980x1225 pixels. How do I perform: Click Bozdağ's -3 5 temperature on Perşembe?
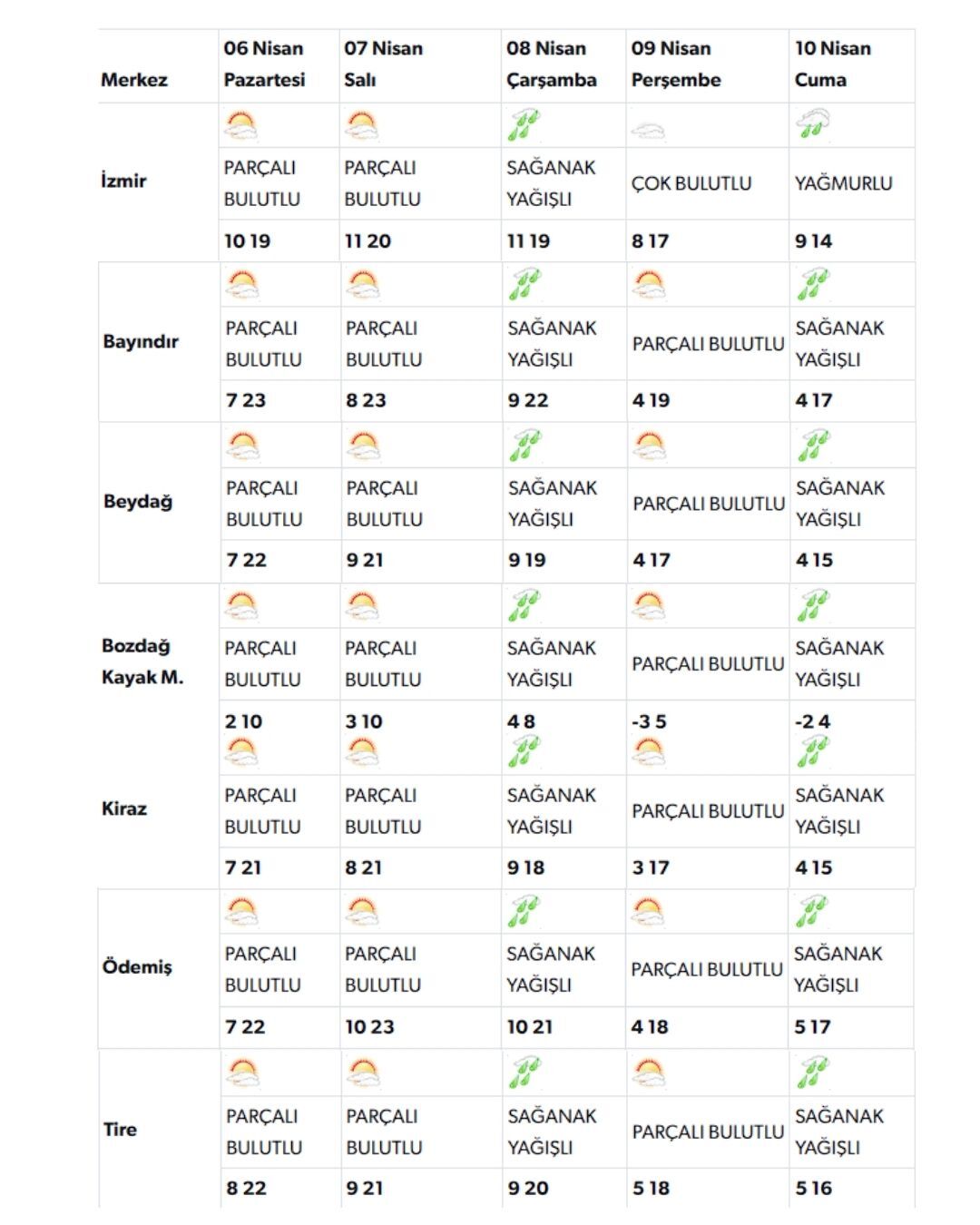pos(649,721)
